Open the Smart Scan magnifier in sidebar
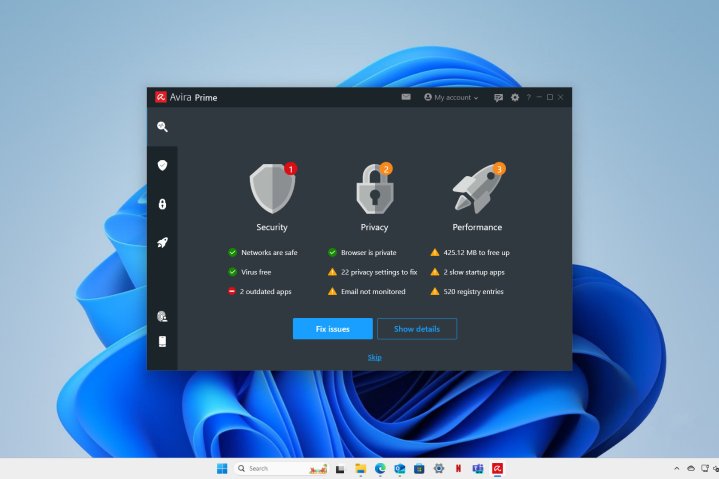This screenshot has width=719, height=479. (162, 127)
